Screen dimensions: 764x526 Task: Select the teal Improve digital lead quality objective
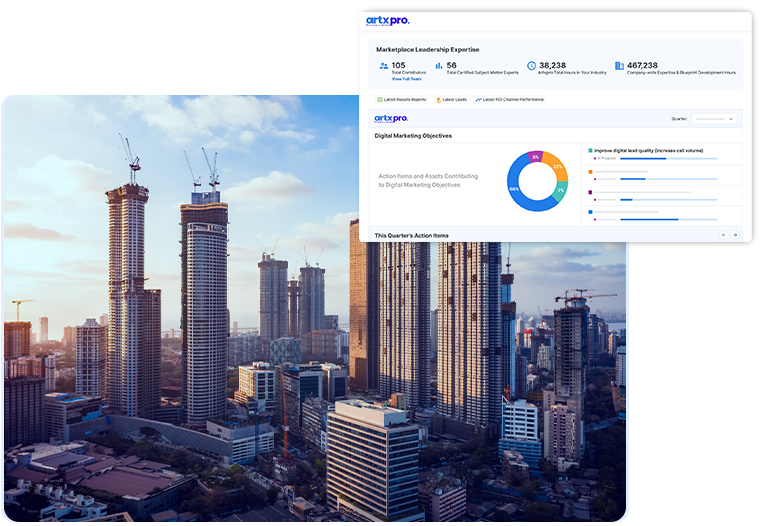click(650, 150)
